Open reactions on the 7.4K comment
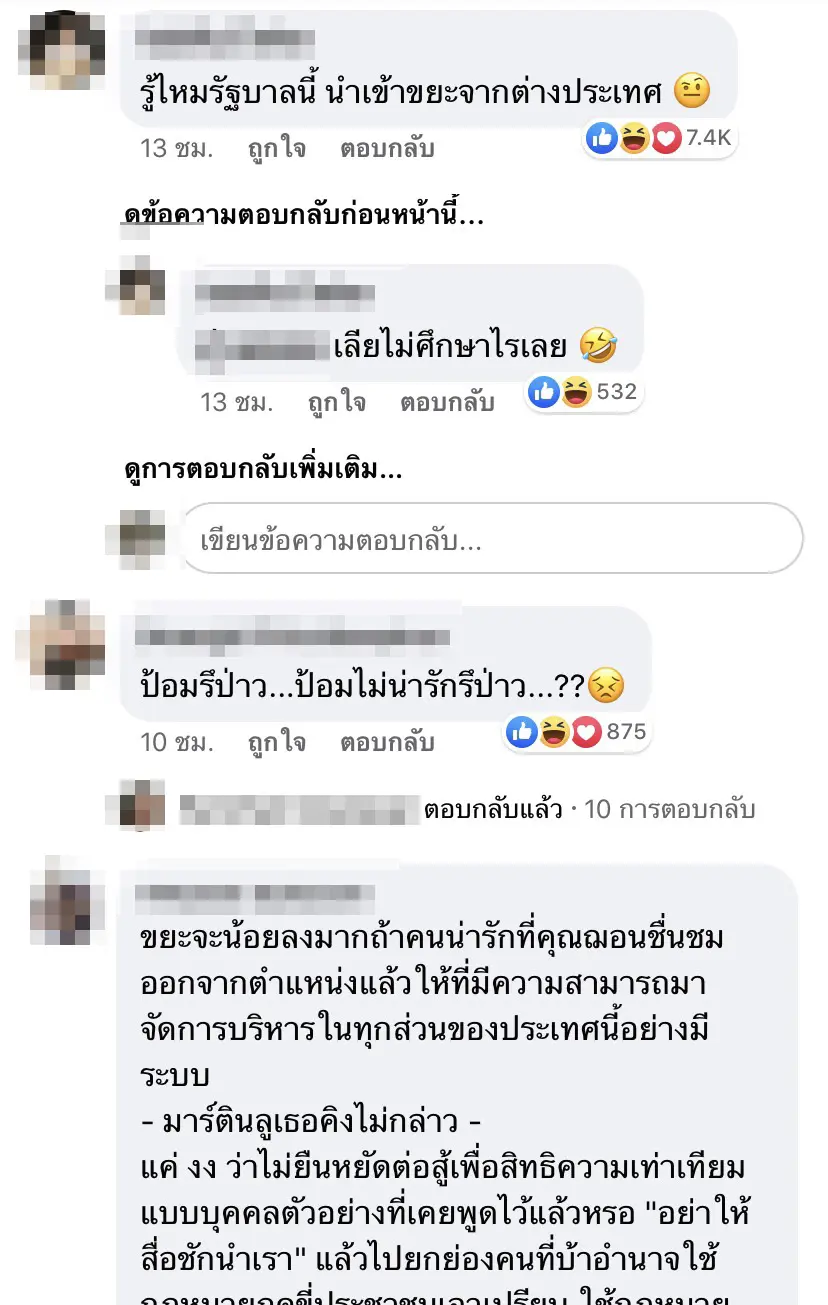 (x=659, y=138)
